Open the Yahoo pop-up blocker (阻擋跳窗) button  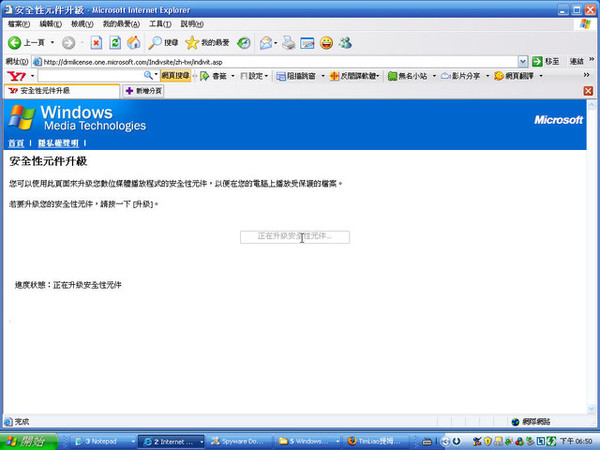296,76
